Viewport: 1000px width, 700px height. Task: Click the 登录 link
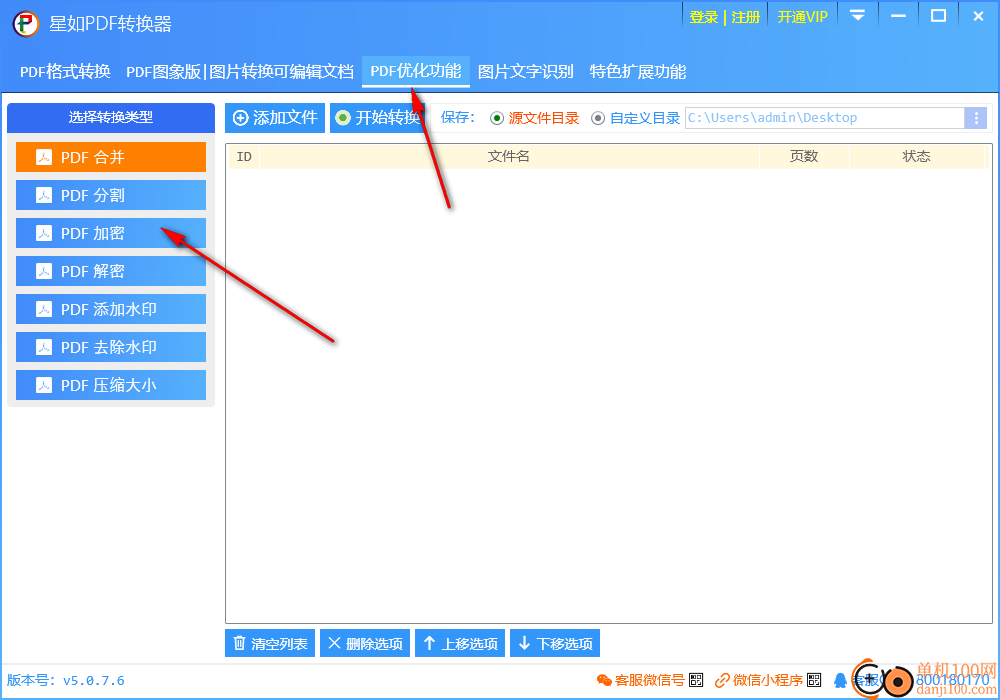coord(703,17)
